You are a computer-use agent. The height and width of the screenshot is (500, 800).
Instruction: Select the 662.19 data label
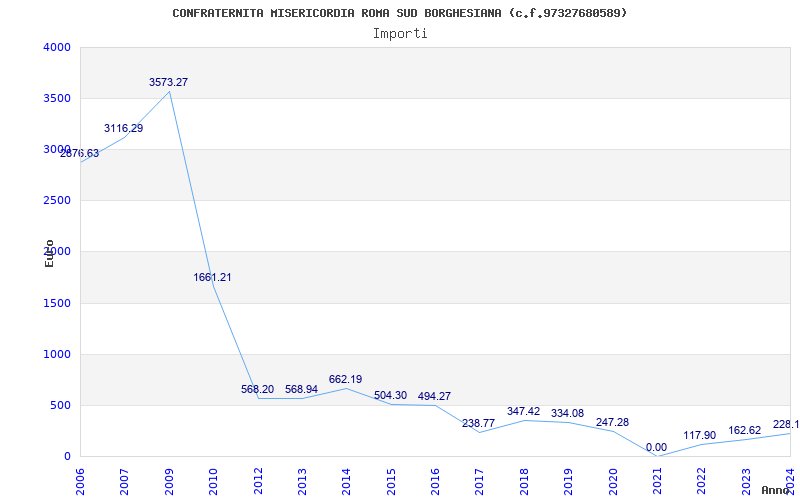345,380
